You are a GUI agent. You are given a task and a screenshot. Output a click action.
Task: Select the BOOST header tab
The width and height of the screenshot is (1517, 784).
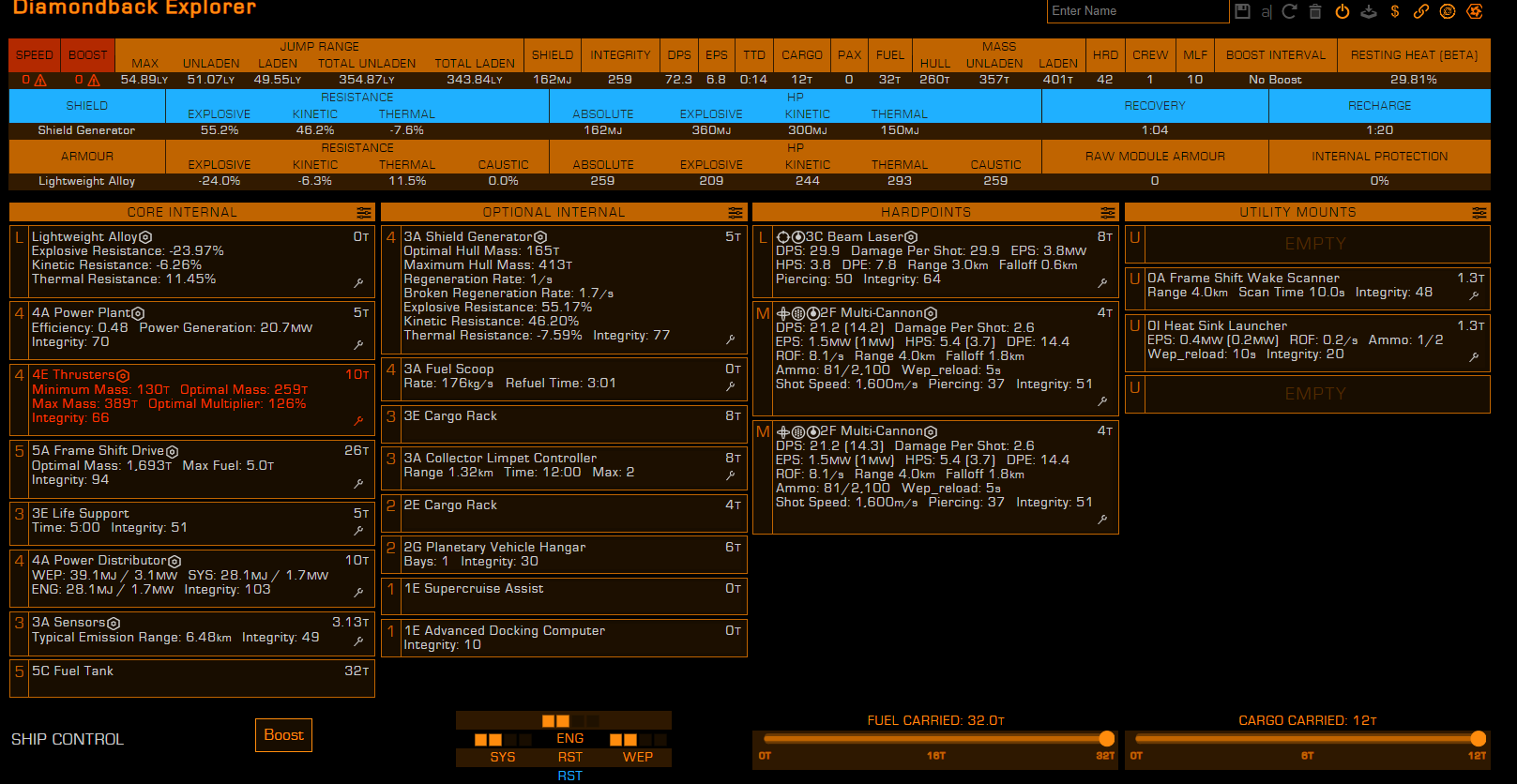point(88,55)
